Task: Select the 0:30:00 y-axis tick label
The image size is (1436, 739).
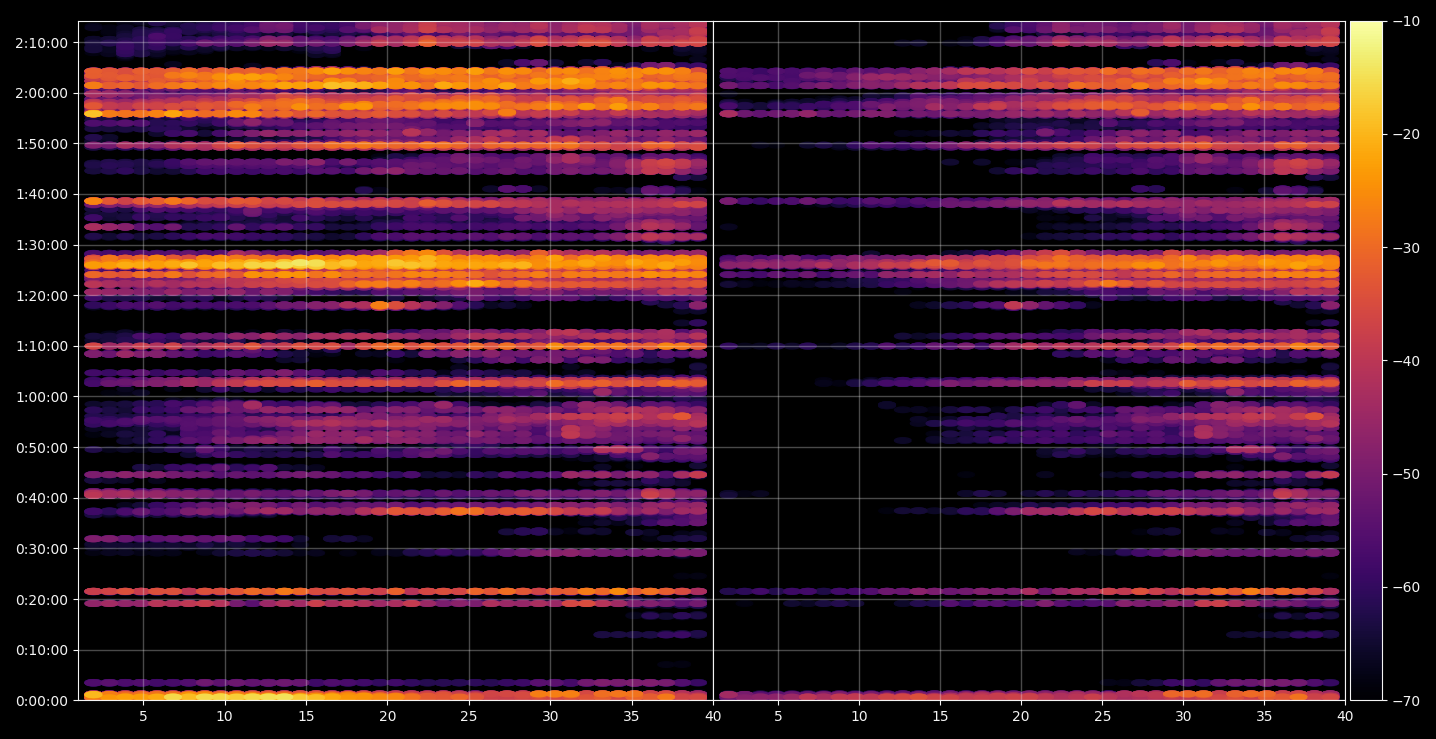Action: 42,549
